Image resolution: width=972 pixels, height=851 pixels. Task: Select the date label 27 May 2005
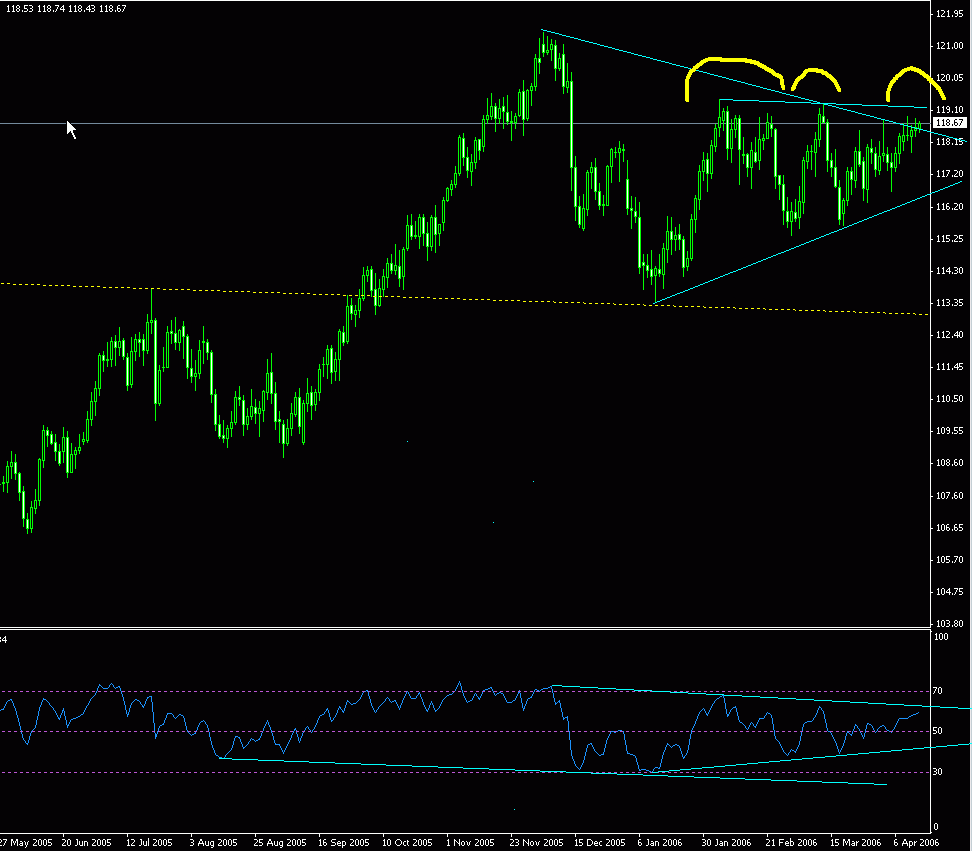click(x=27, y=841)
